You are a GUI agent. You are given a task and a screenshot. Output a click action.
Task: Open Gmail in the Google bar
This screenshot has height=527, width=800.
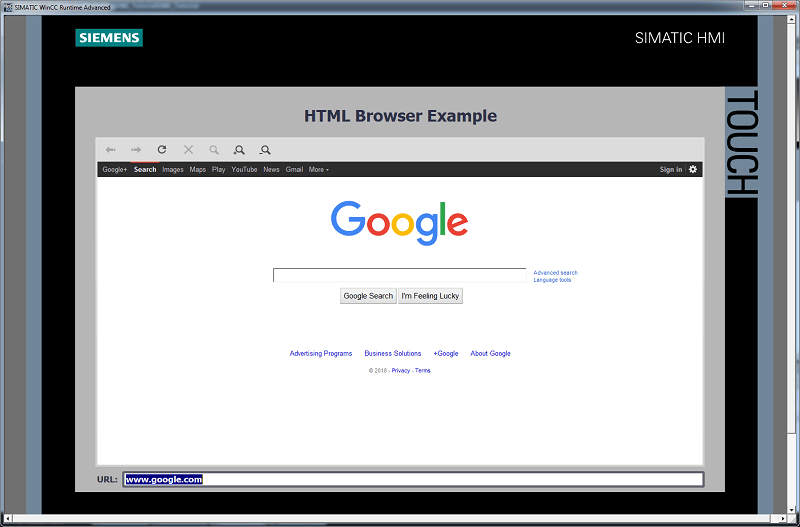[x=294, y=169]
